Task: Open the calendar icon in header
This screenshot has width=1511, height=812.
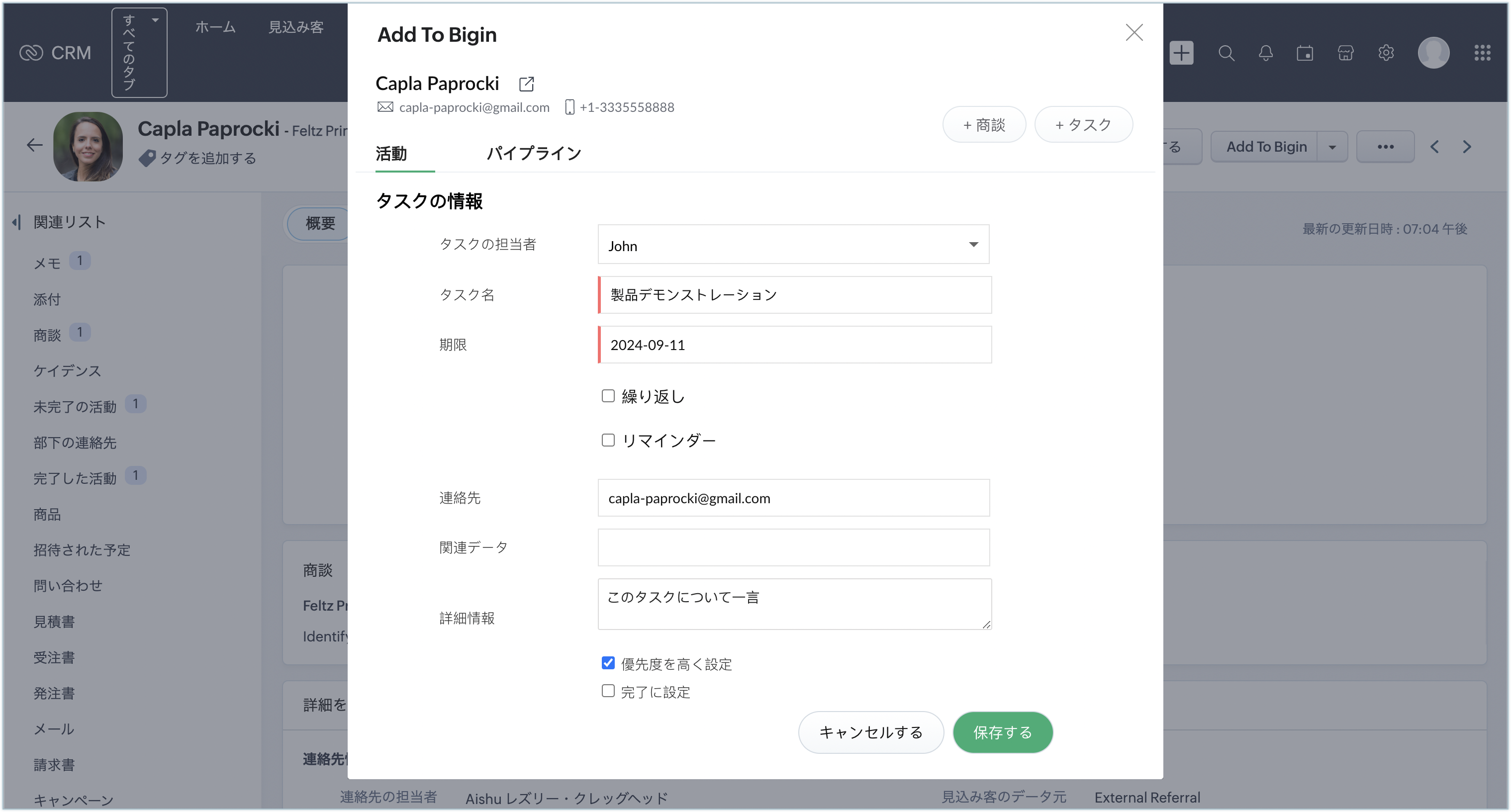Action: 1305,53
